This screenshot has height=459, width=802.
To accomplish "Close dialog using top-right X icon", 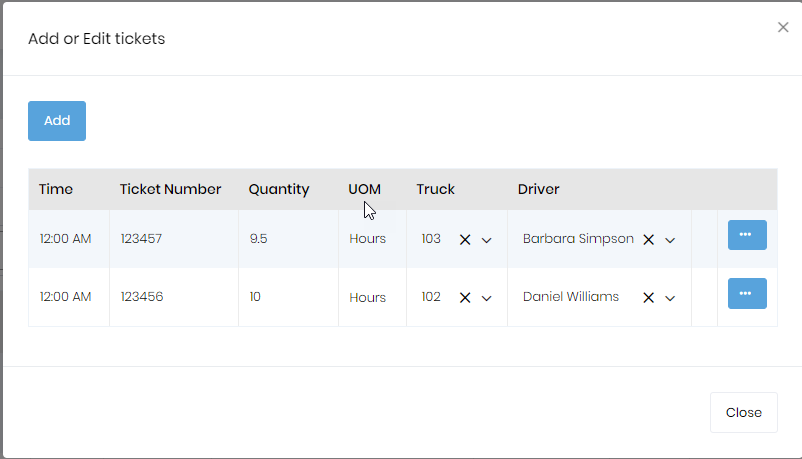I will [783, 28].
